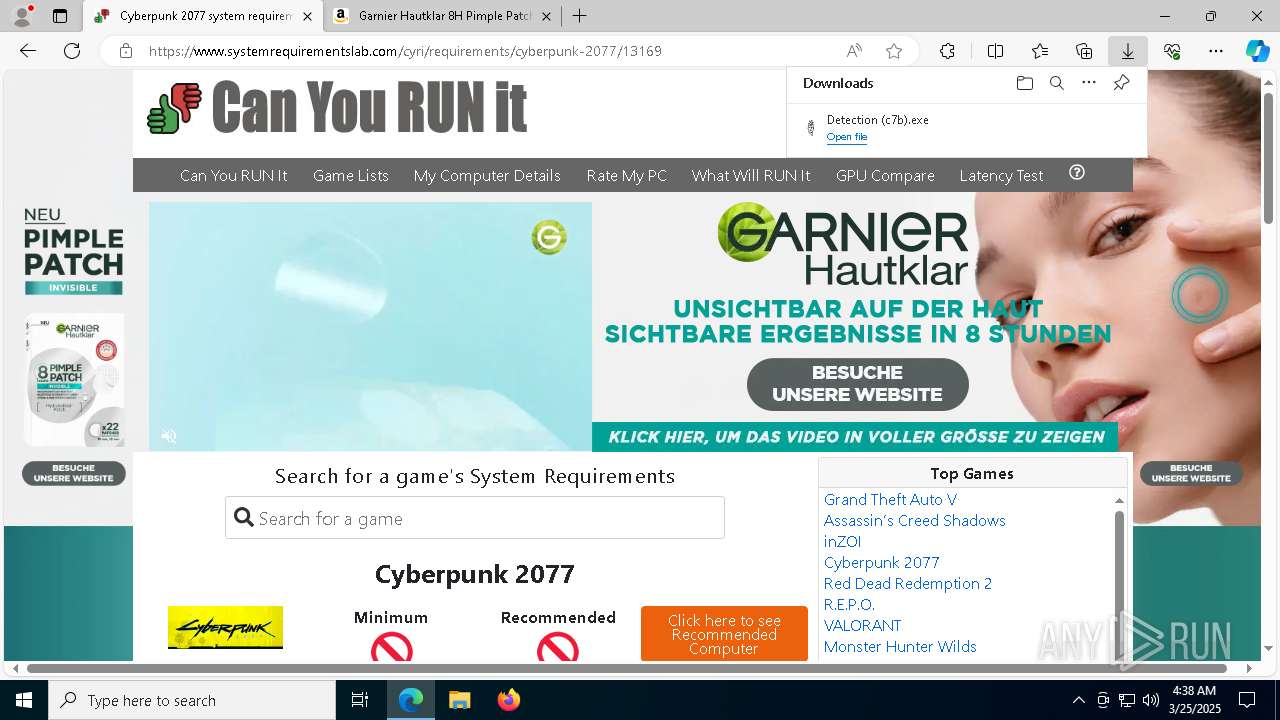Open Grand Theft Auto V requirements

[x=890, y=499]
